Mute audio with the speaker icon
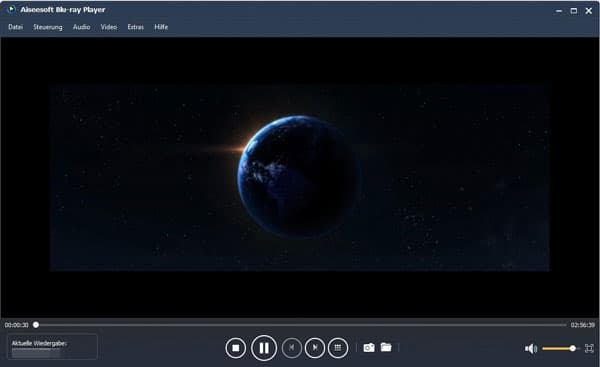Screen dimensions: 600x367 (x=531, y=349)
